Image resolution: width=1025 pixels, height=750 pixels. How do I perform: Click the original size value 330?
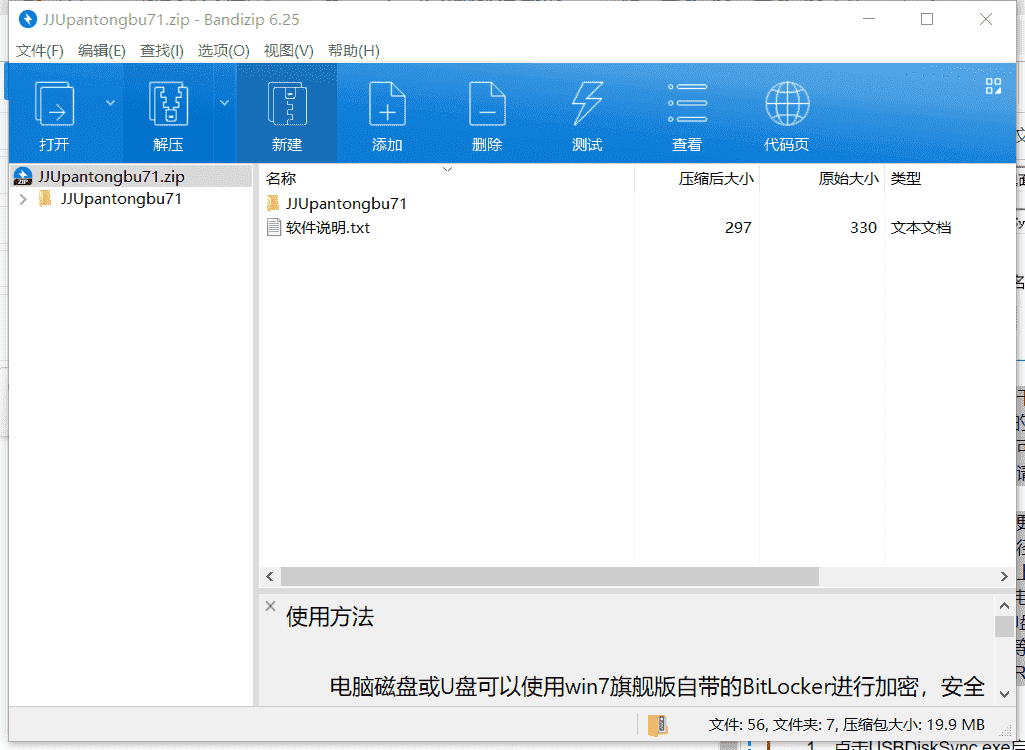click(864, 228)
